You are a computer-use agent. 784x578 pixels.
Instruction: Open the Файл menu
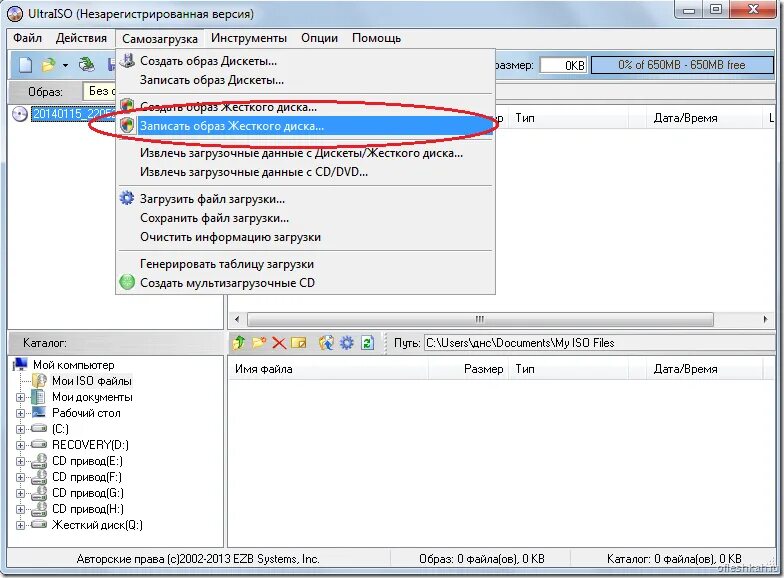click(x=28, y=38)
